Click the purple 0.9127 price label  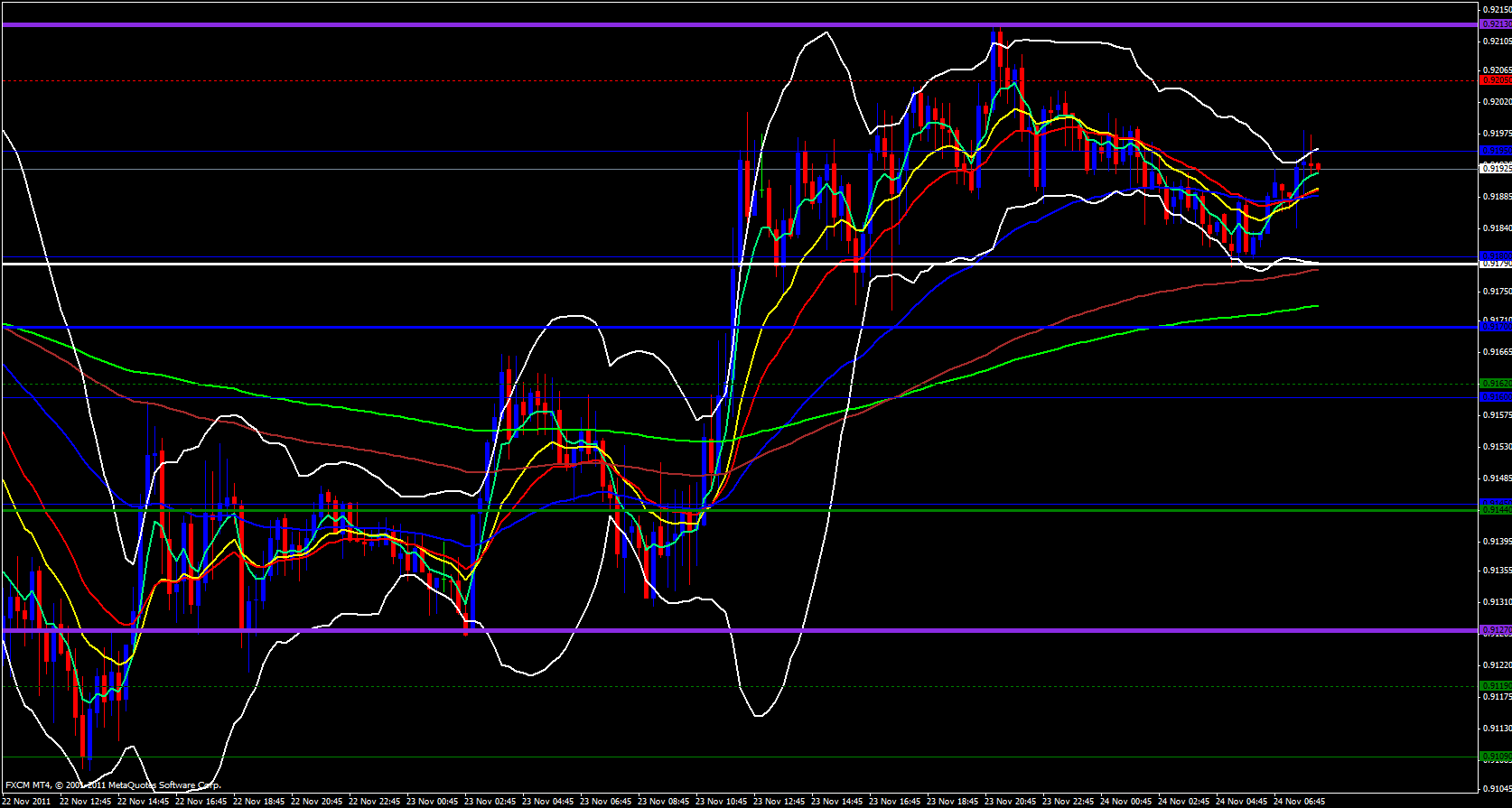pos(1496,630)
